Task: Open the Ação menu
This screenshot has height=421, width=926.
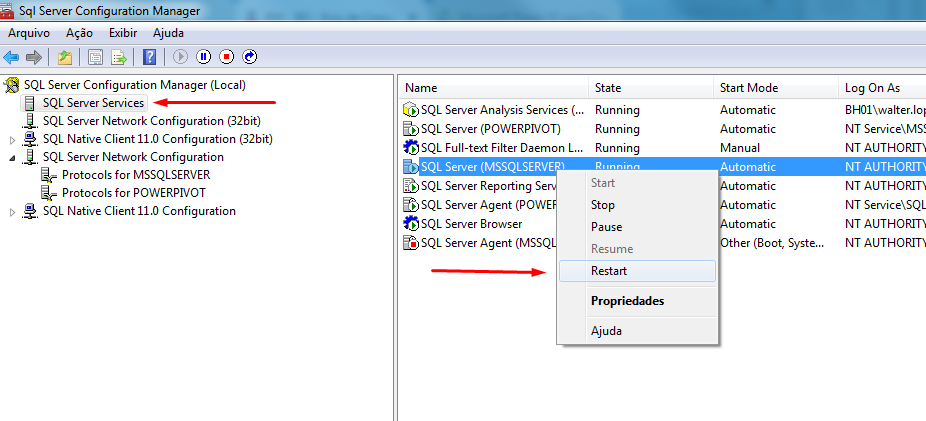Action: [79, 33]
